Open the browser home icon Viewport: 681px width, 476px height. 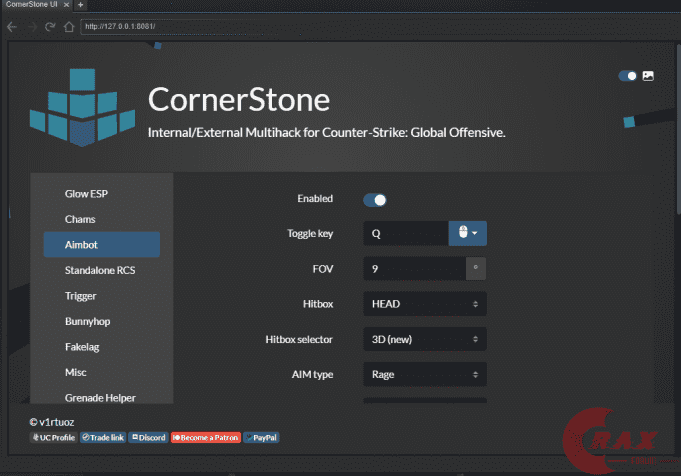[x=69, y=27]
